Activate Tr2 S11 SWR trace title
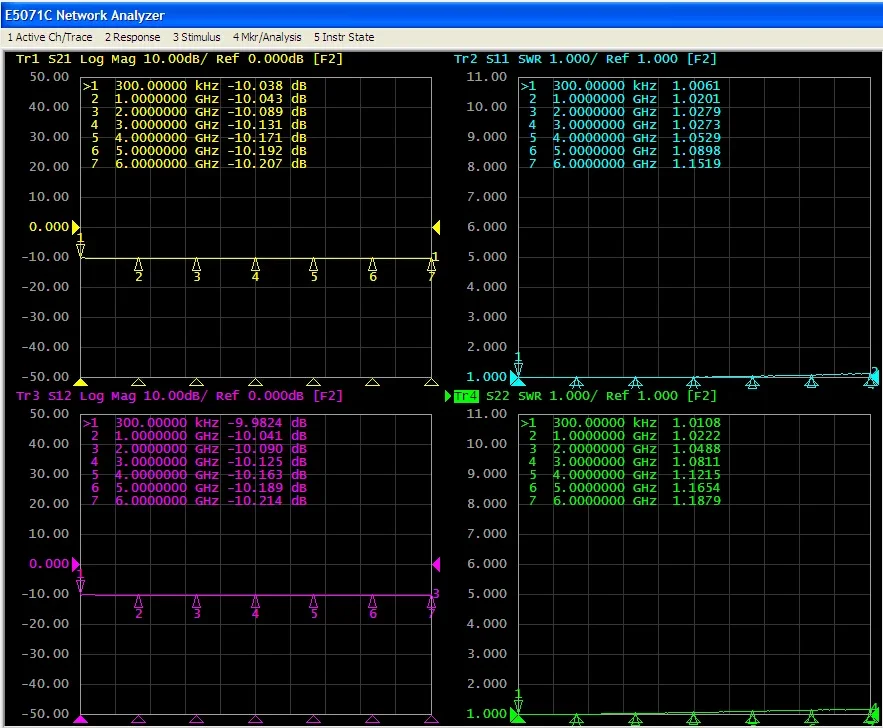The width and height of the screenshot is (883, 728). [x=585, y=59]
